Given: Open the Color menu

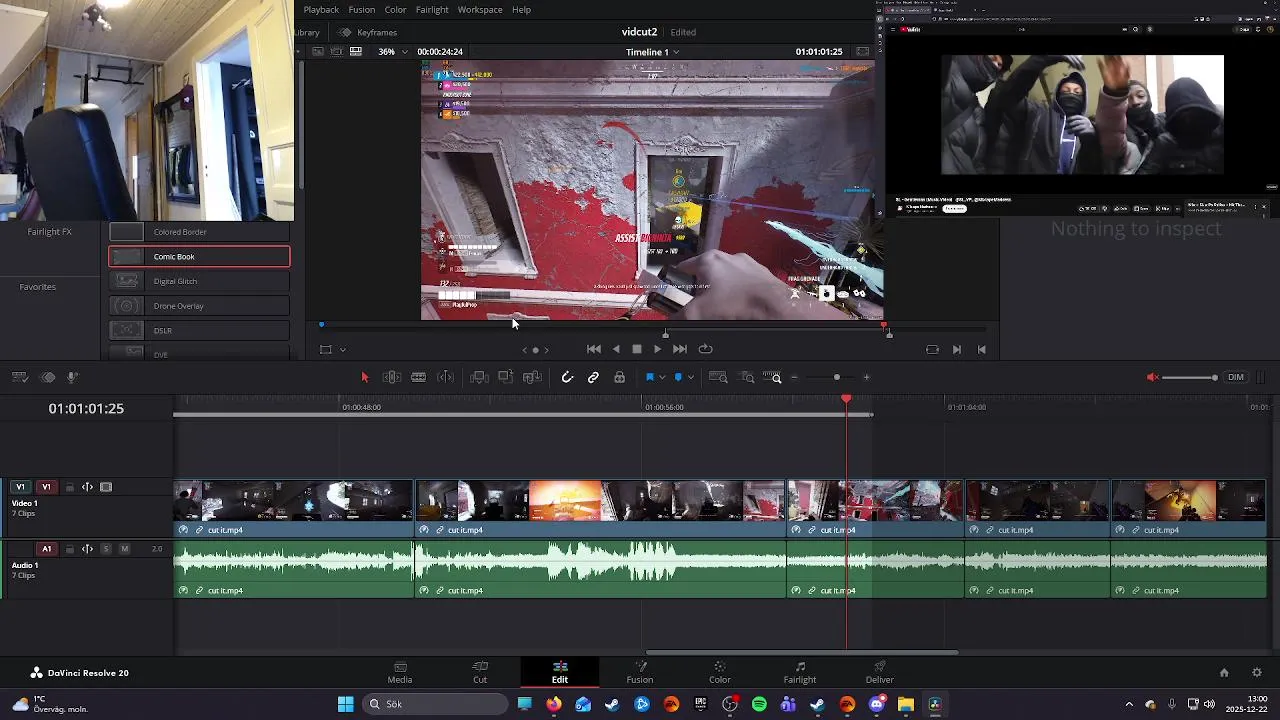Looking at the screenshot, I should click(x=396, y=10).
